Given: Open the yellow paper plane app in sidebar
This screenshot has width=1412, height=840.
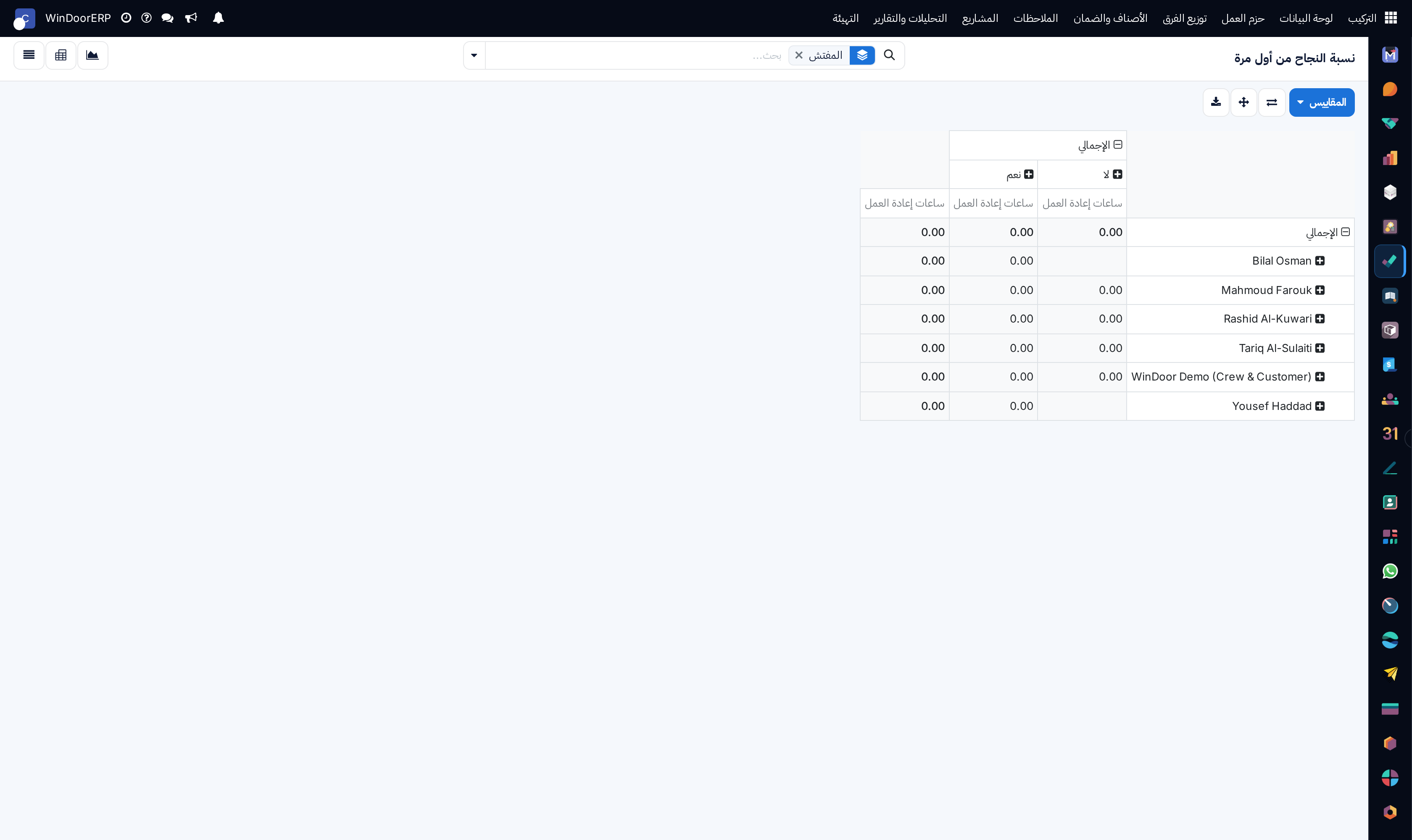Looking at the screenshot, I should (x=1390, y=674).
